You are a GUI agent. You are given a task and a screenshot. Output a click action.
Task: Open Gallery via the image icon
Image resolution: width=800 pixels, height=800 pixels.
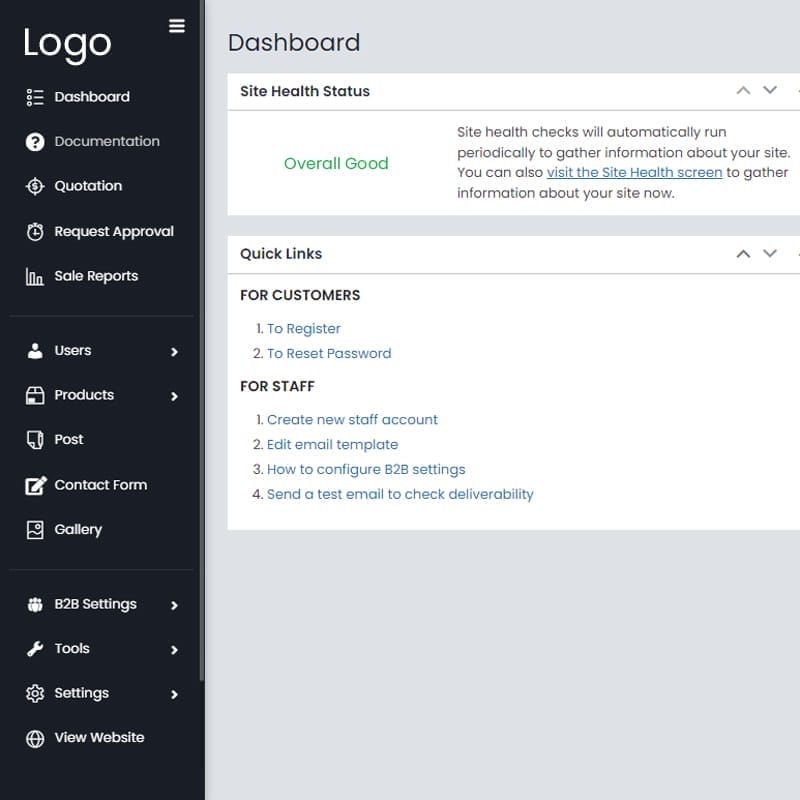[34, 530]
